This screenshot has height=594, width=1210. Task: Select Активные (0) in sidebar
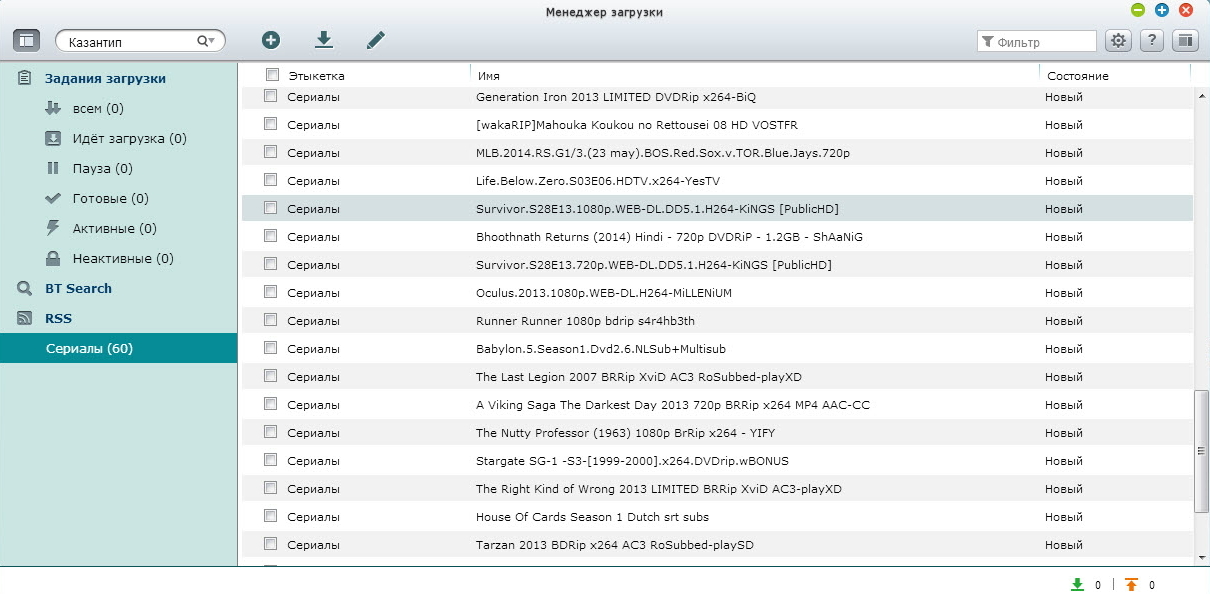tap(114, 228)
